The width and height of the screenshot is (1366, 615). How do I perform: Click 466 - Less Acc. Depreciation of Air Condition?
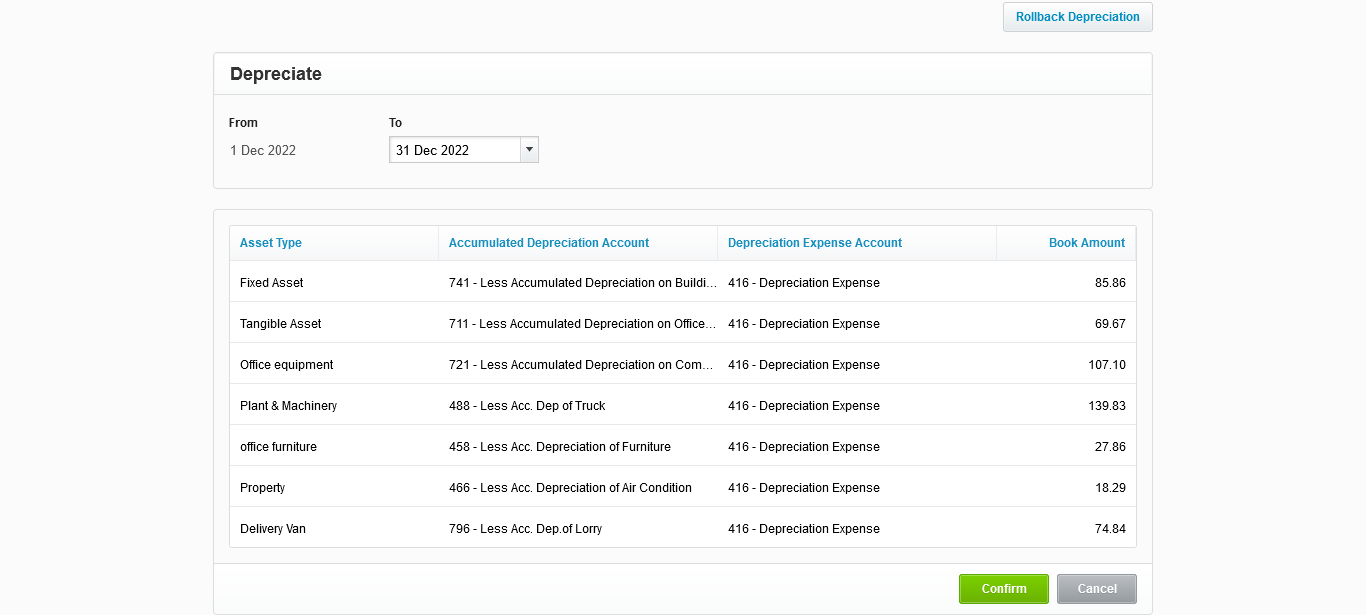(x=571, y=488)
